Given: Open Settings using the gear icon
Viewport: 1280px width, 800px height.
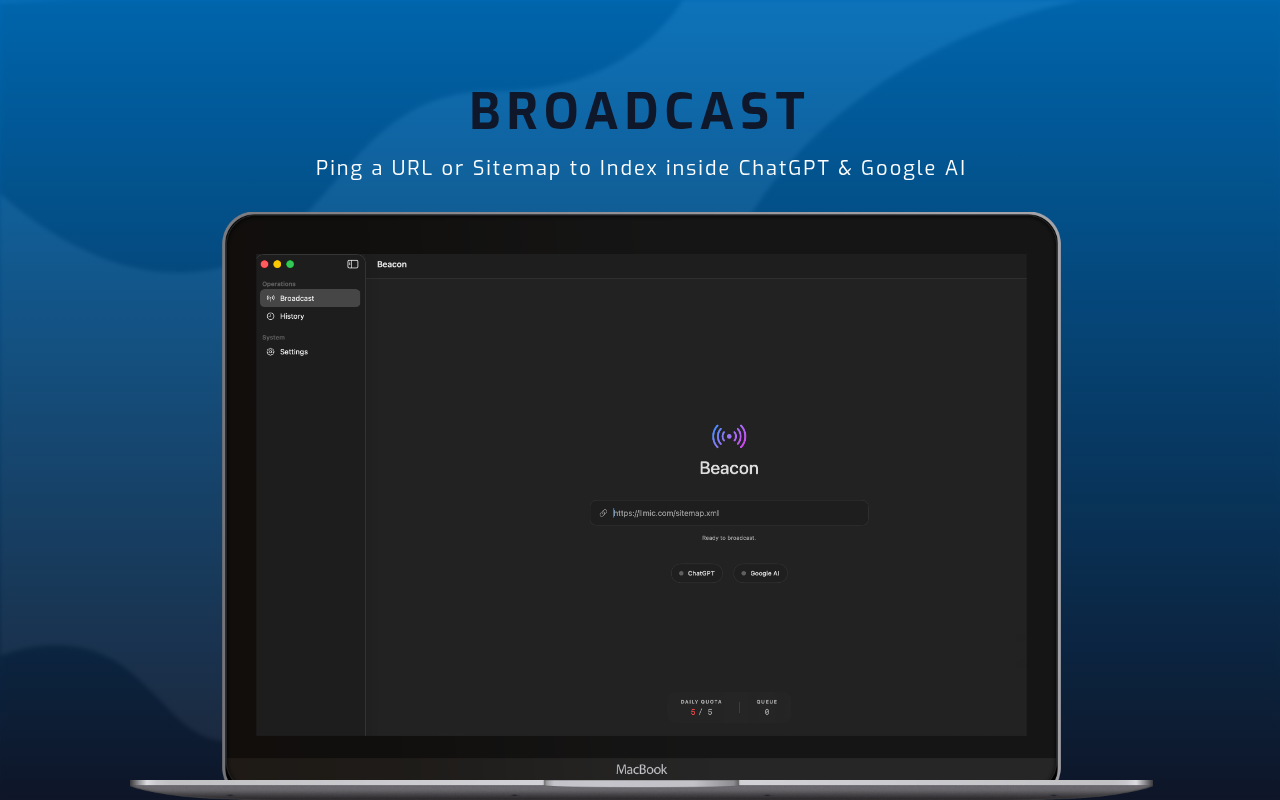Looking at the screenshot, I should (x=271, y=351).
